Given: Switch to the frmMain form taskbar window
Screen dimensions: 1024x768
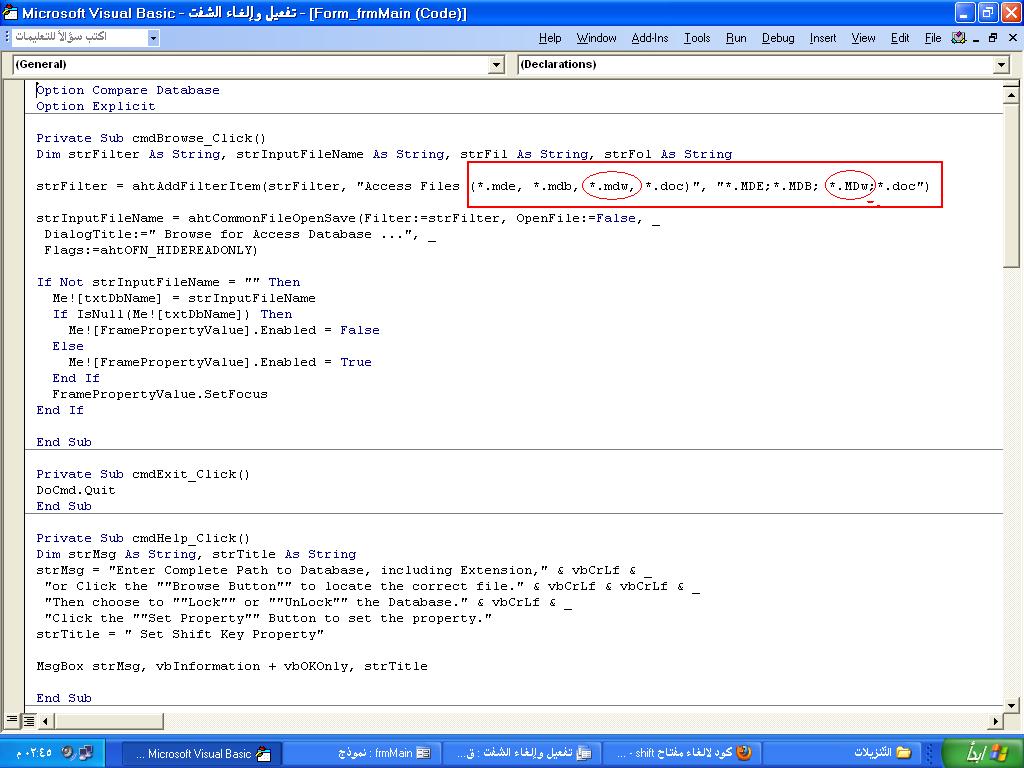Looking at the screenshot, I should pyautogui.click(x=361, y=753).
